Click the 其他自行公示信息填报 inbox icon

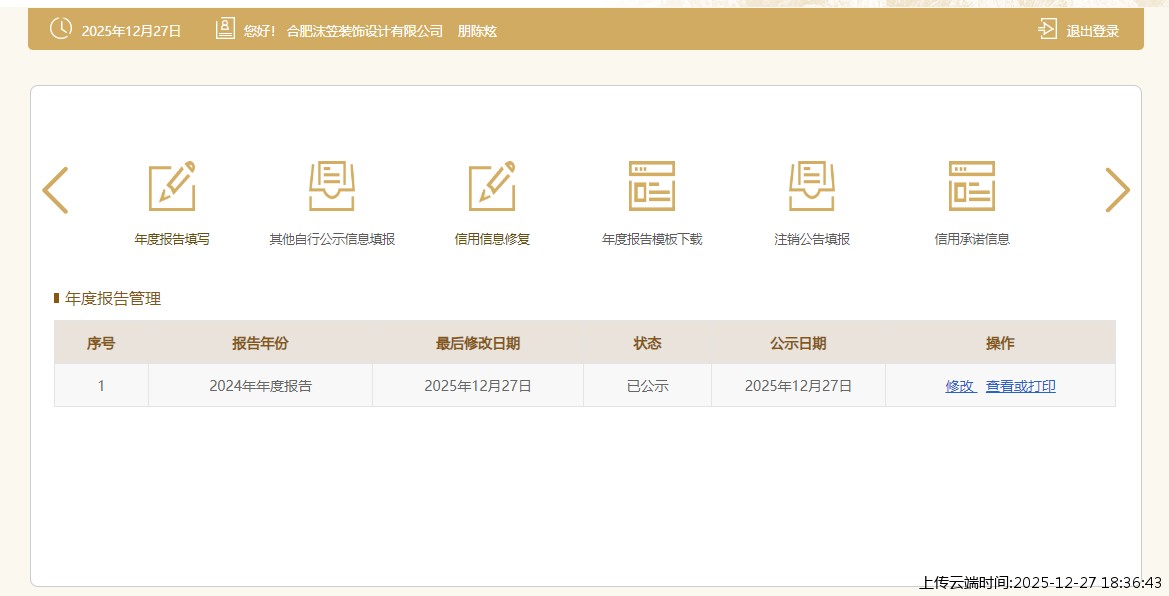(332, 186)
